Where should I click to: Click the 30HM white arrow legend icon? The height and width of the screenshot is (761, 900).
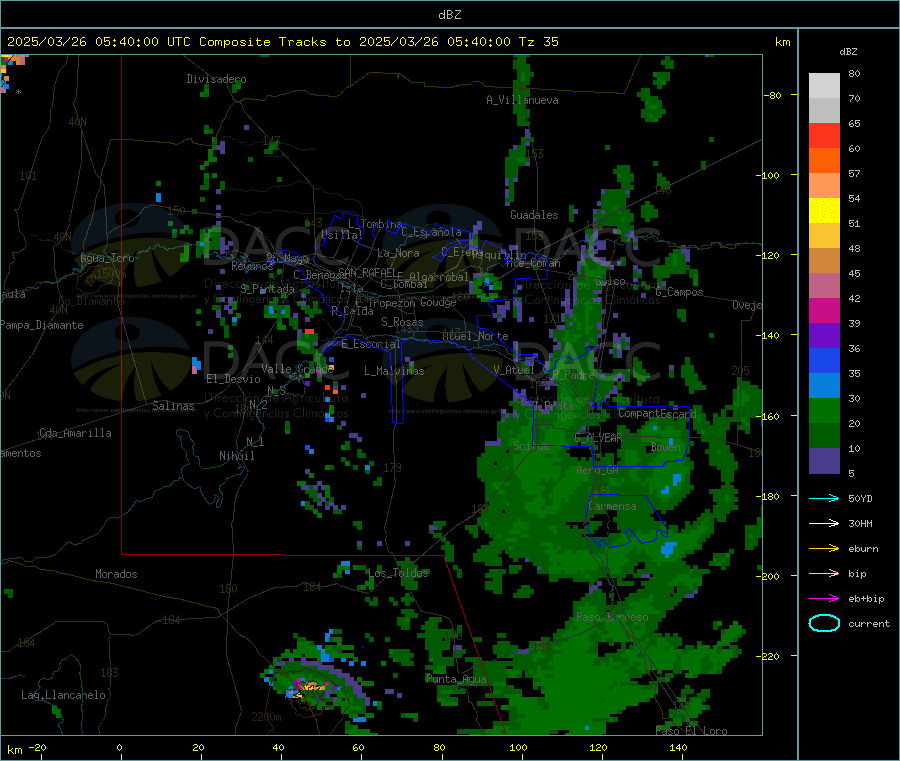click(x=824, y=523)
